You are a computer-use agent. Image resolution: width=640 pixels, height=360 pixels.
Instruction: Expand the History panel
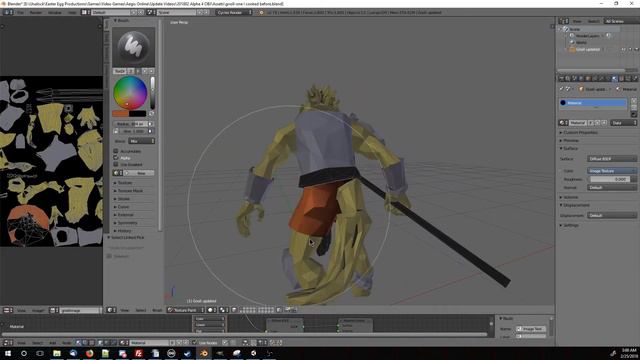pyautogui.click(x=124, y=231)
